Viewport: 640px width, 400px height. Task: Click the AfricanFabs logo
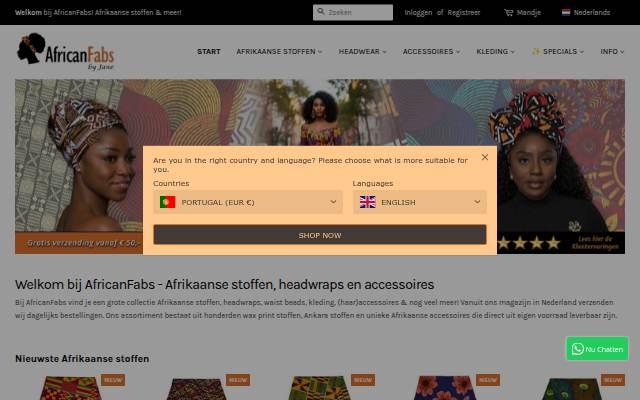coord(66,51)
